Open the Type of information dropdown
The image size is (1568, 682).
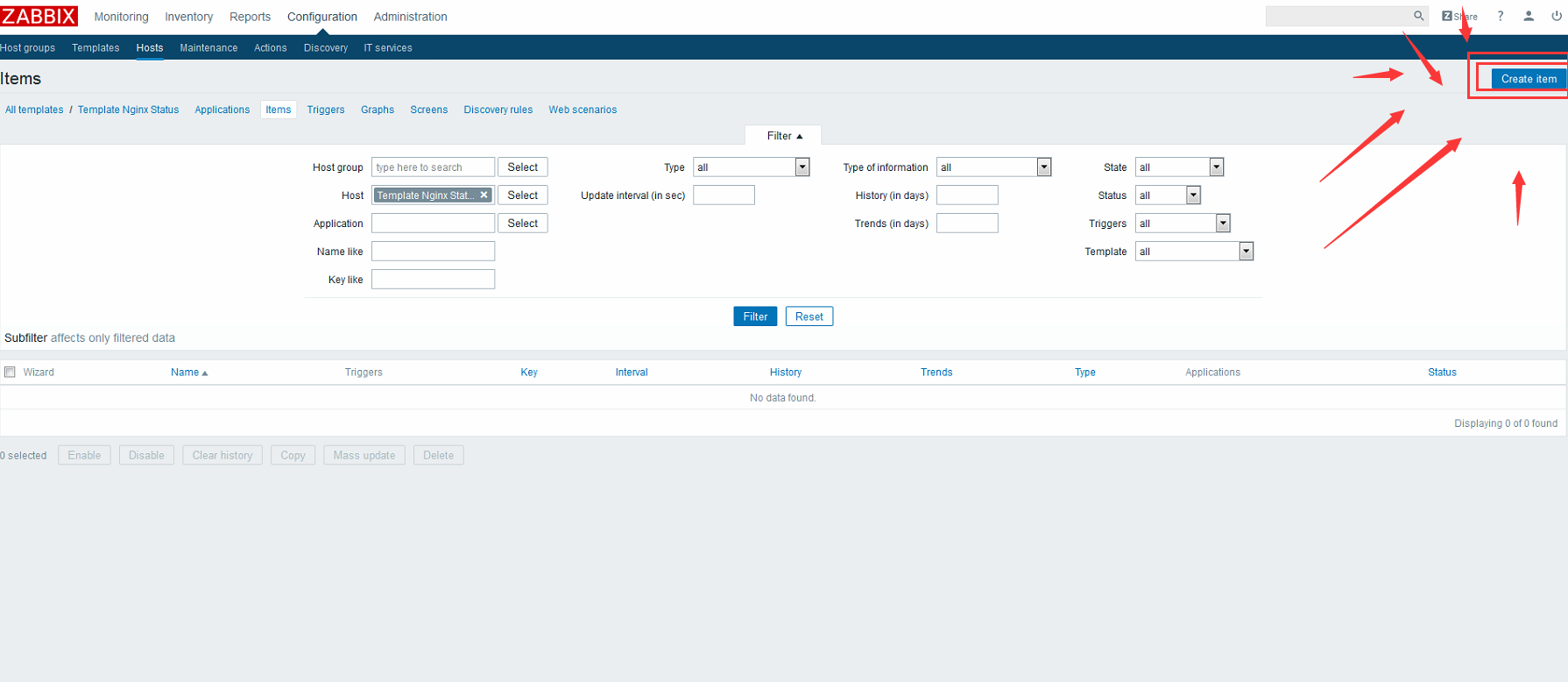click(x=993, y=167)
